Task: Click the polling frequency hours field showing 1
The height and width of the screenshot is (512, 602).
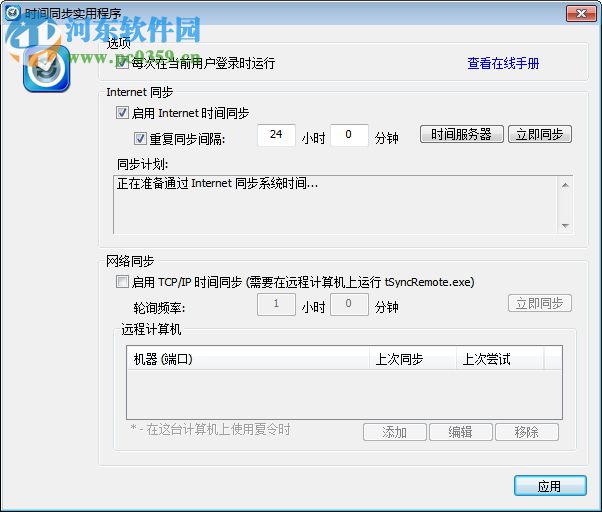Action: 276,304
